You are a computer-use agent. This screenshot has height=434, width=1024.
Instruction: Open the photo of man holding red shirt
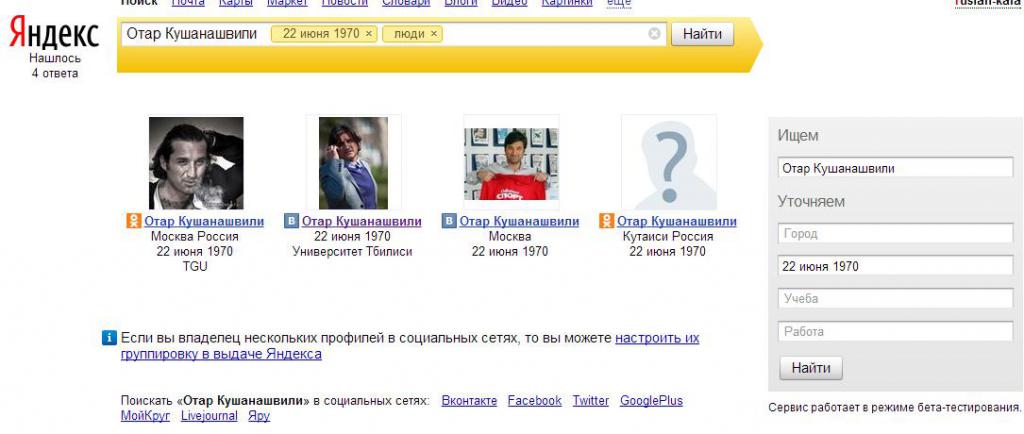coord(511,163)
